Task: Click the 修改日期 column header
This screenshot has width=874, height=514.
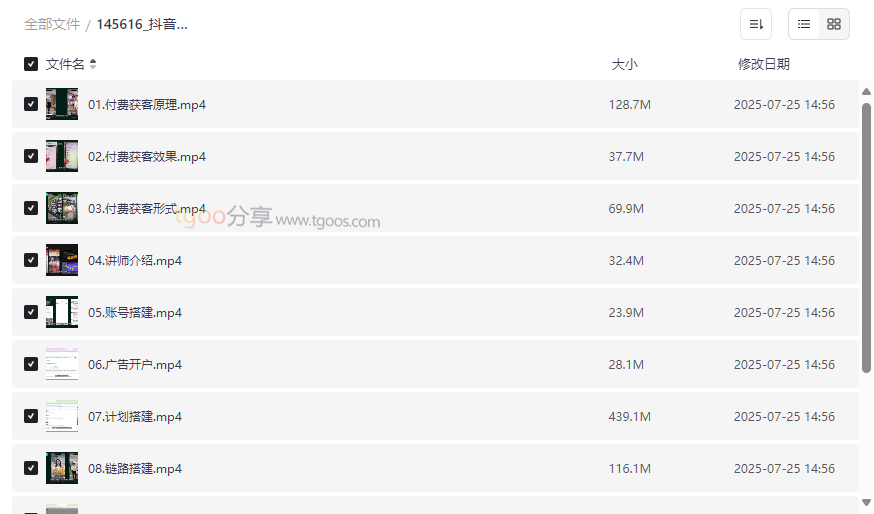Action: pos(763,64)
